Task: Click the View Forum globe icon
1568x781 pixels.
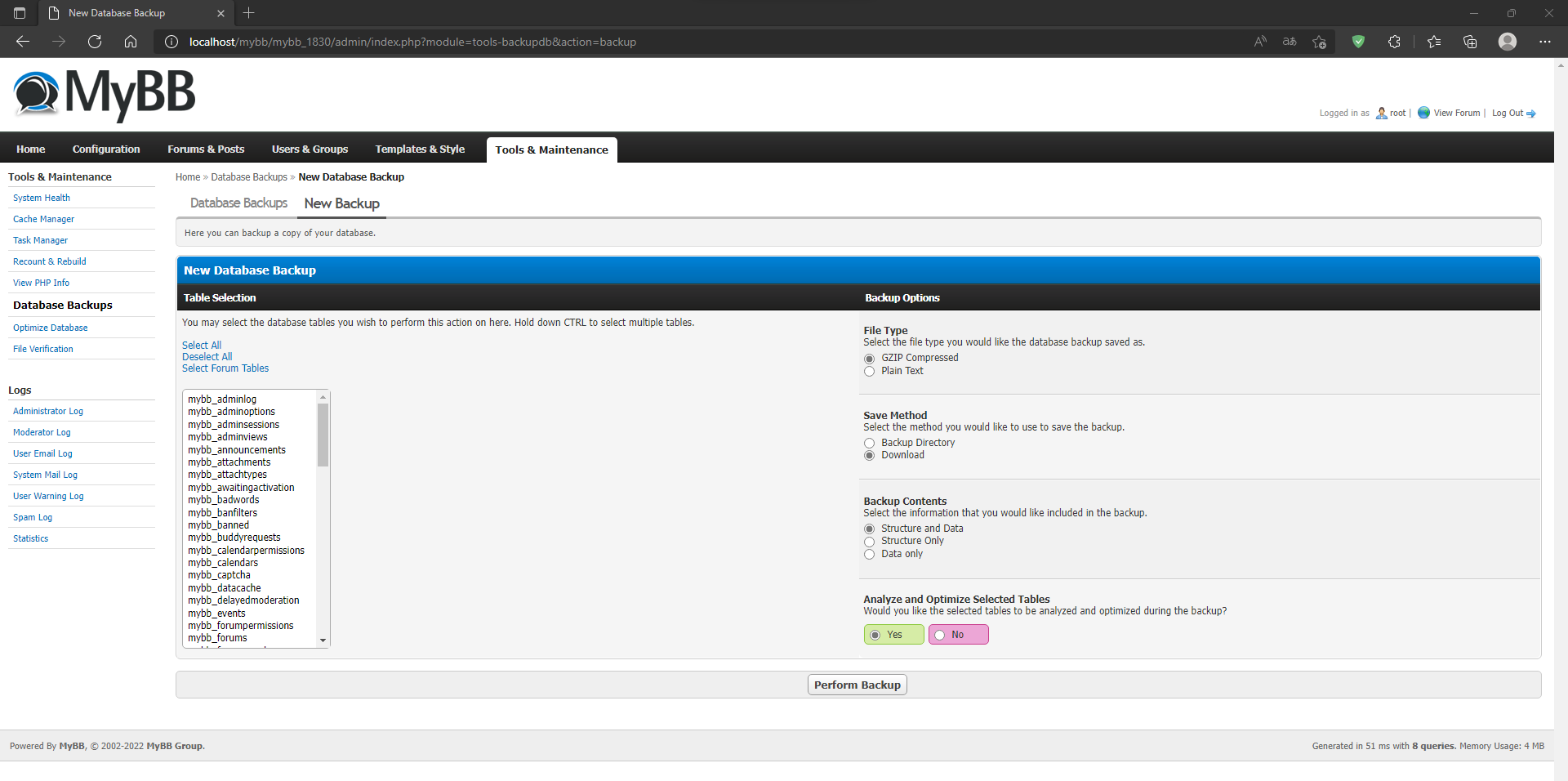Action: pyautogui.click(x=1423, y=113)
